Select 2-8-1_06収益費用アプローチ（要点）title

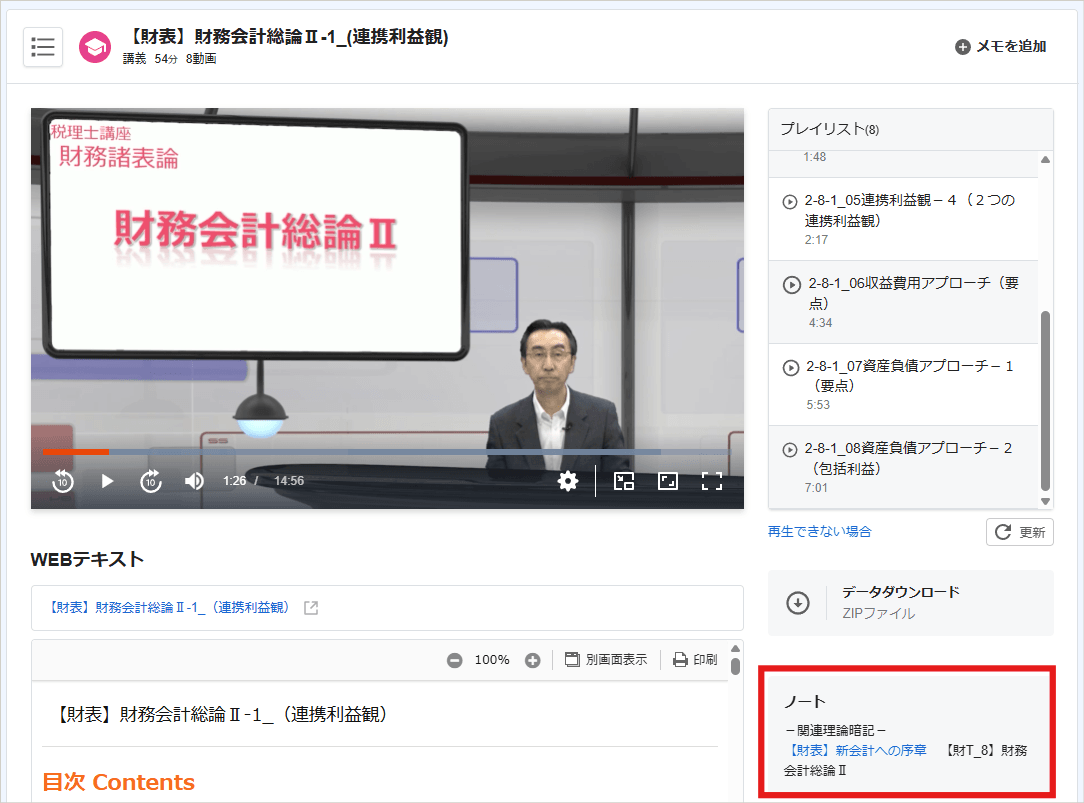click(914, 293)
